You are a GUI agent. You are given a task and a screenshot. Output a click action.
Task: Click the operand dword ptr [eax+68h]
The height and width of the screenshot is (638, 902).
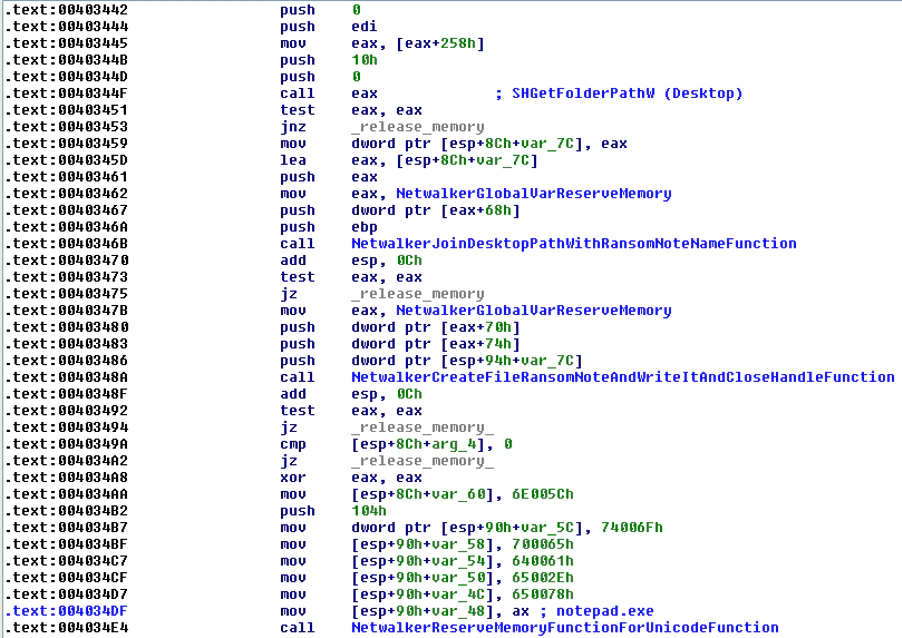pos(435,210)
